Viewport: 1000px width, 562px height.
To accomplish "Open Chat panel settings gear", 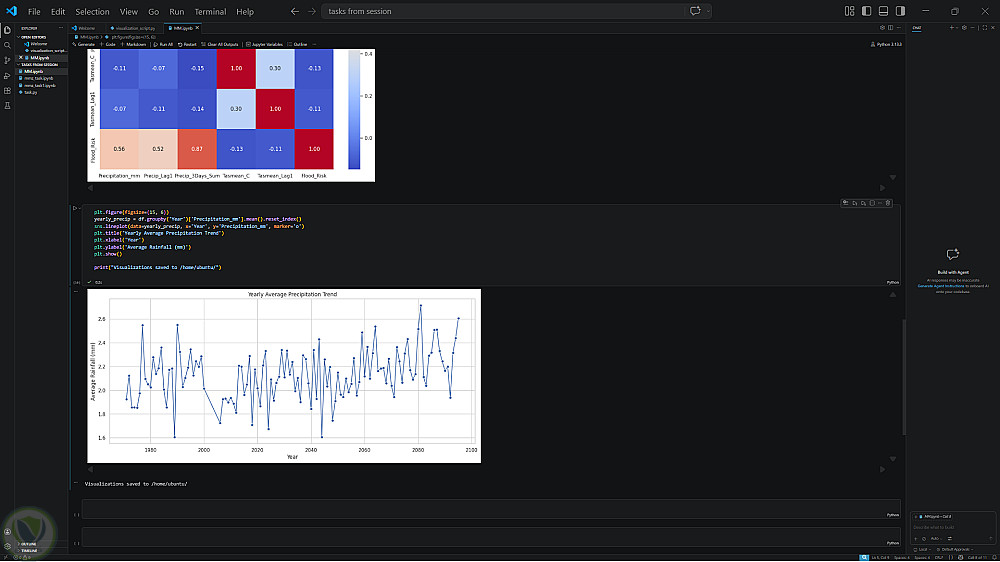I will pos(964,28).
